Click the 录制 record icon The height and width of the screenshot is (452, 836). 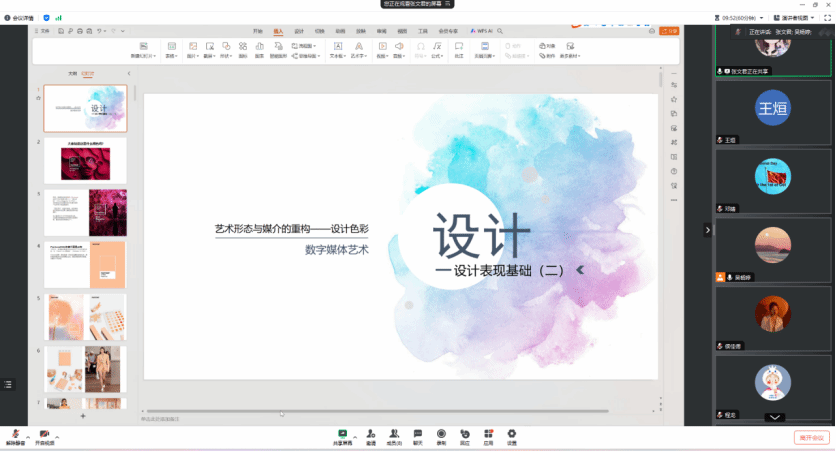(441, 436)
